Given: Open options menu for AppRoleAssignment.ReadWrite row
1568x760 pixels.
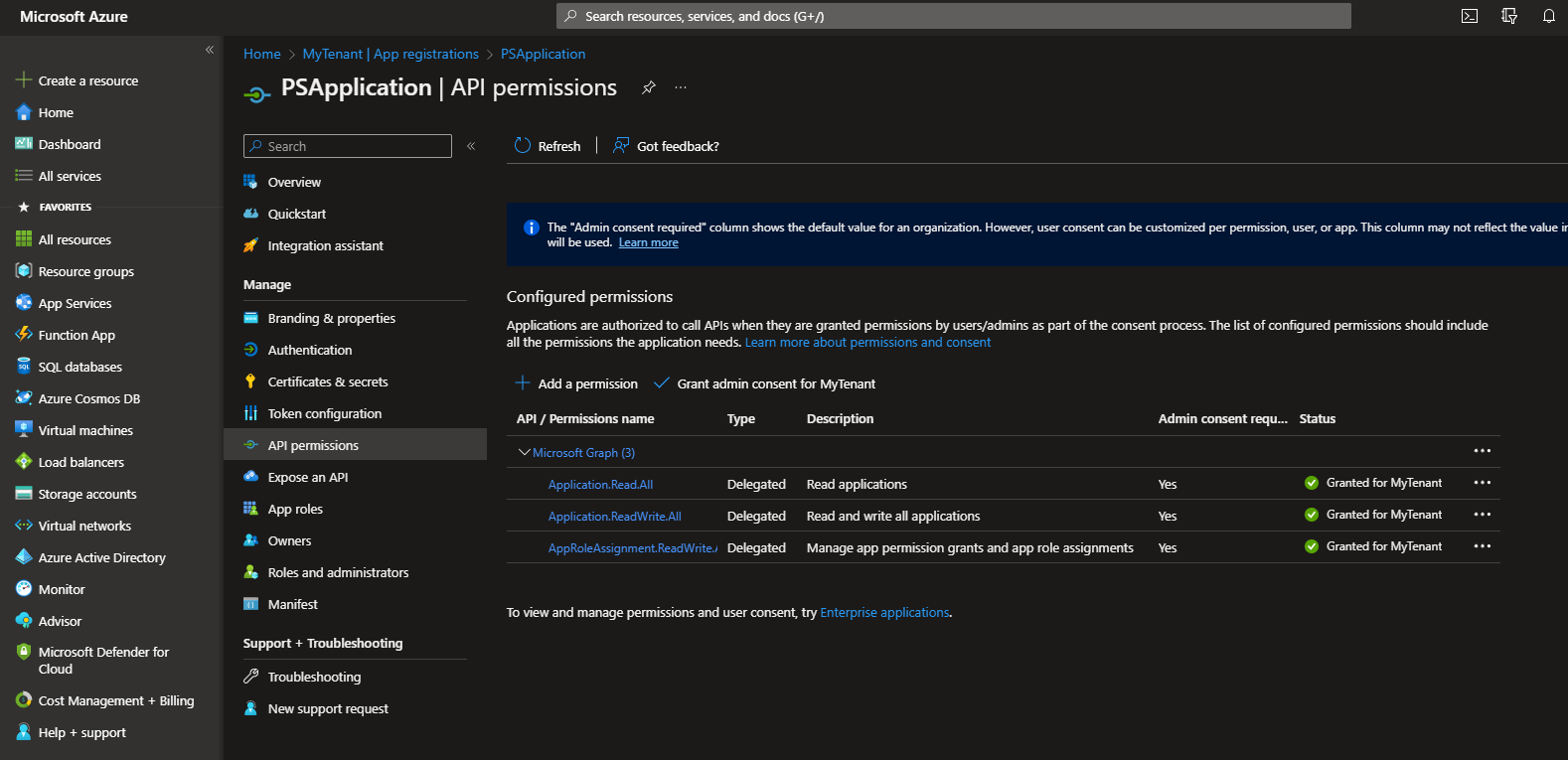Looking at the screenshot, I should click(x=1483, y=546).
